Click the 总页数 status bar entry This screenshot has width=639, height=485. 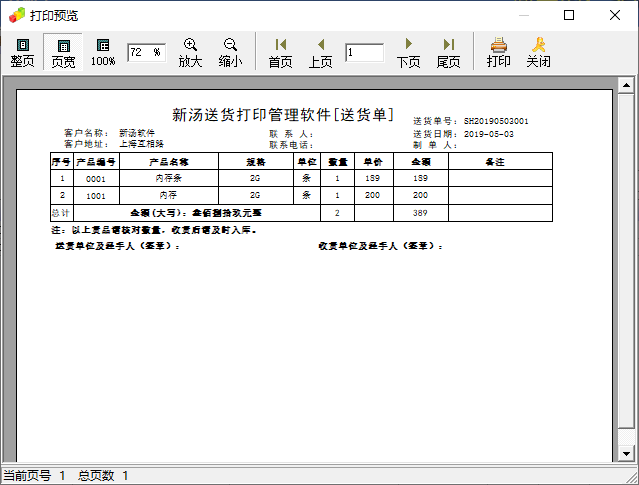103,475
